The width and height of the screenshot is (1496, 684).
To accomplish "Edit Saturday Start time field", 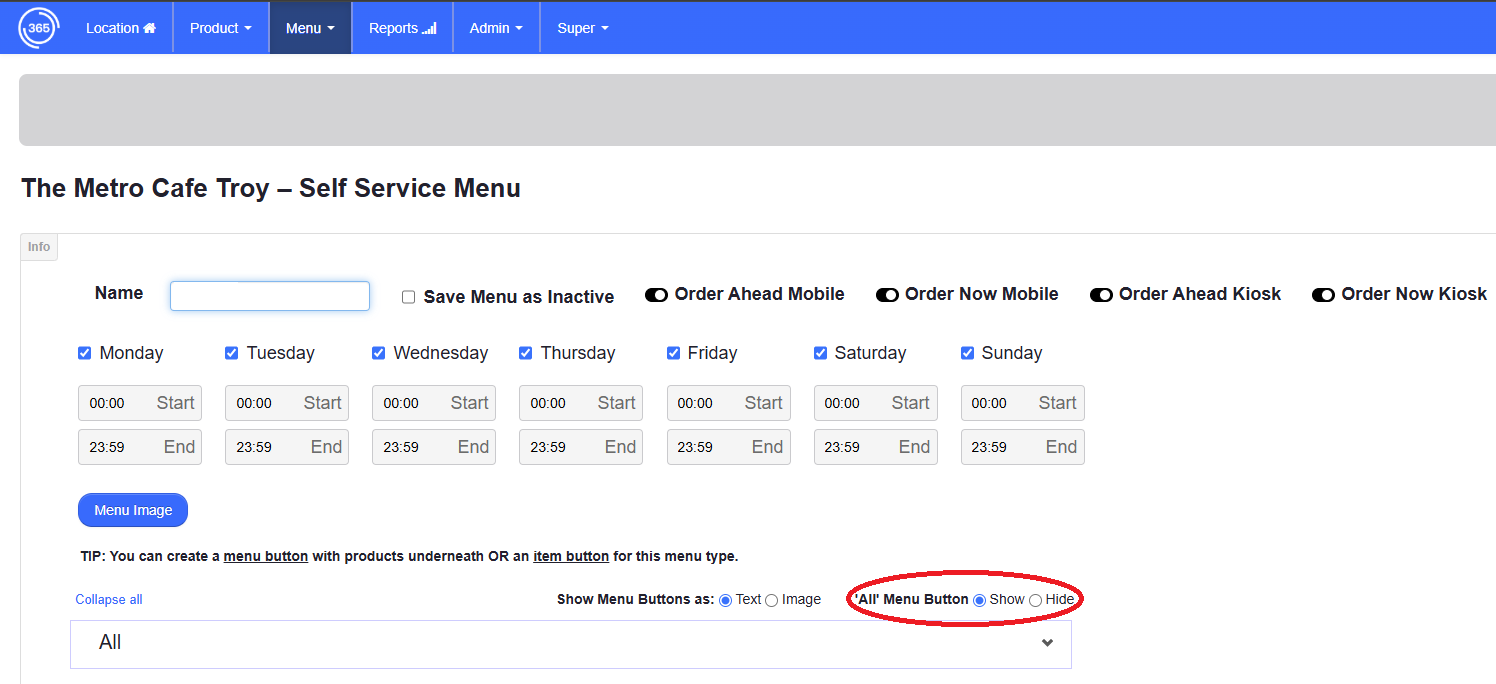I will [876, 403].
